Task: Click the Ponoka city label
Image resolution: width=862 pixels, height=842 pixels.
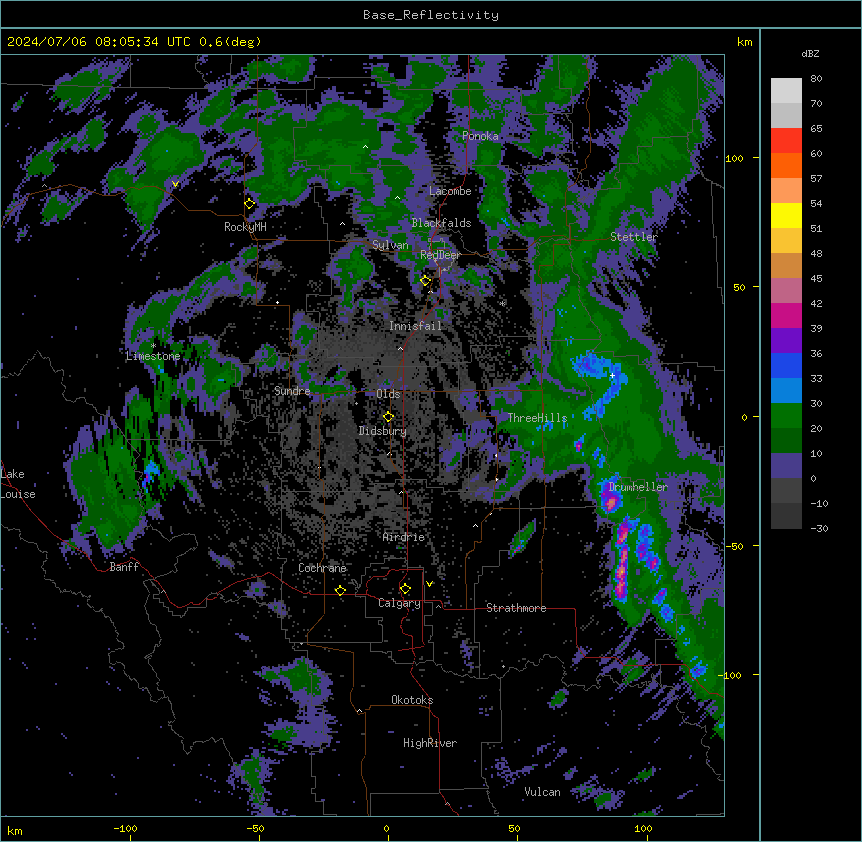Action: point(480,136)
